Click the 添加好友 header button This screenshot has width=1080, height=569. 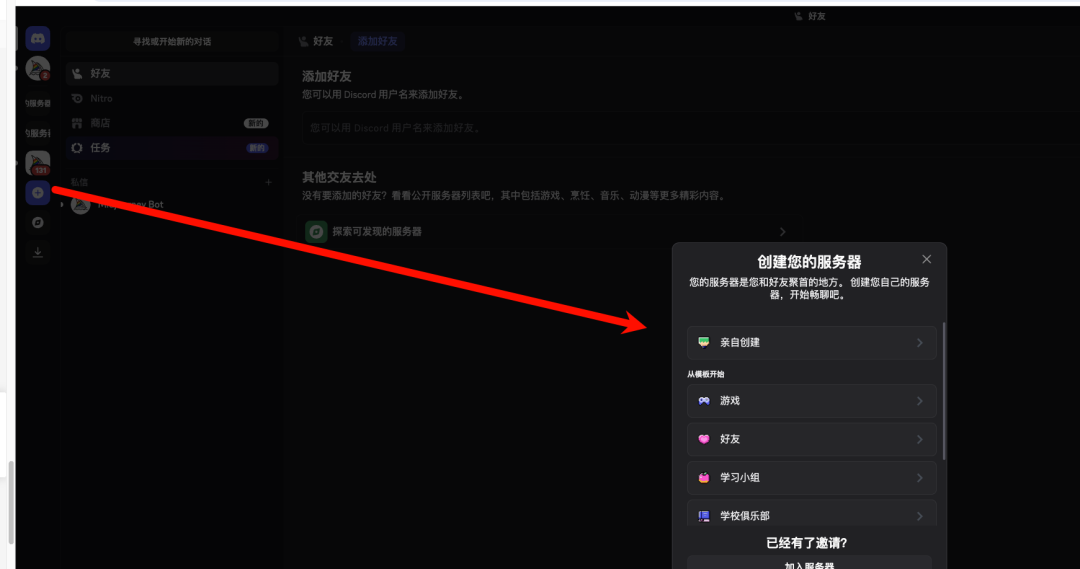(x=377, y=41)
